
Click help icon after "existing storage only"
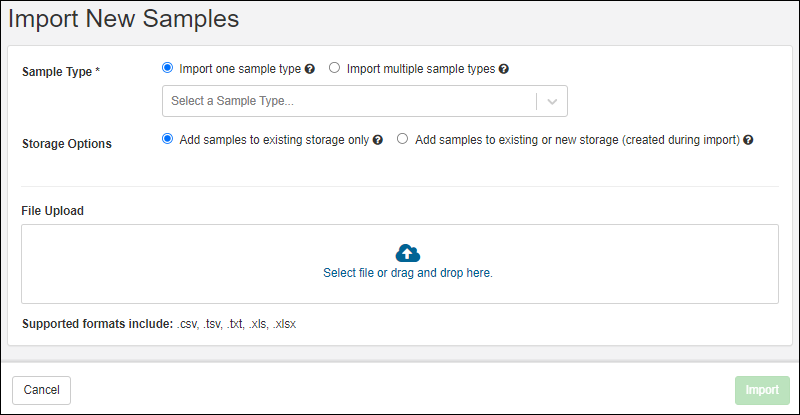(x=378, y=141)
